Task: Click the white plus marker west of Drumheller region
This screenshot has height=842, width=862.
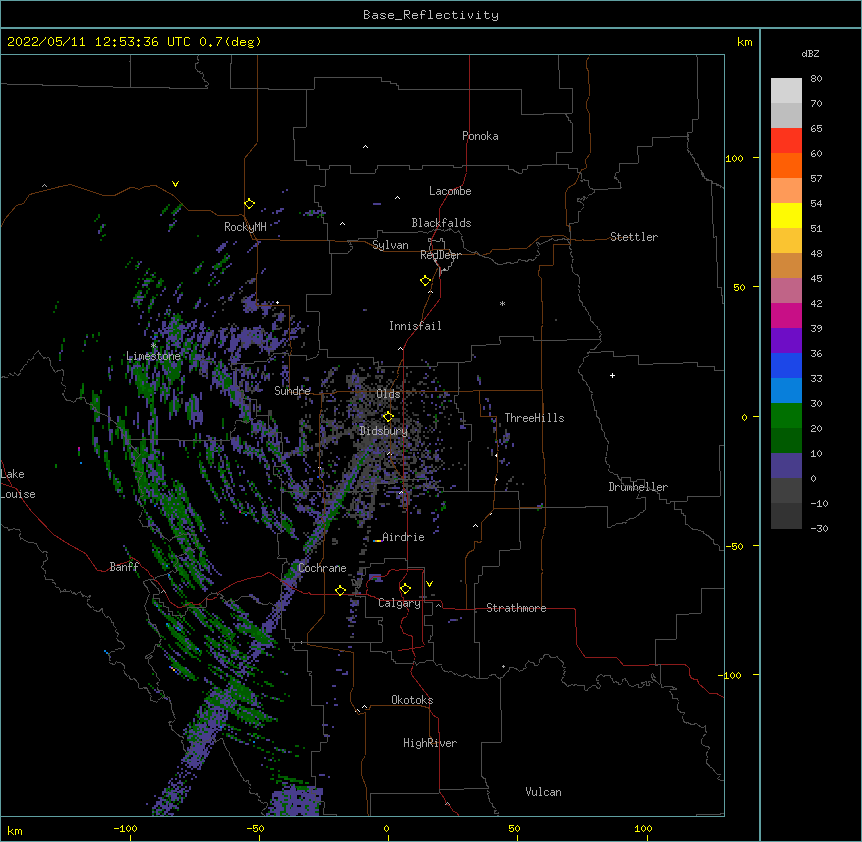Action: 612,375
